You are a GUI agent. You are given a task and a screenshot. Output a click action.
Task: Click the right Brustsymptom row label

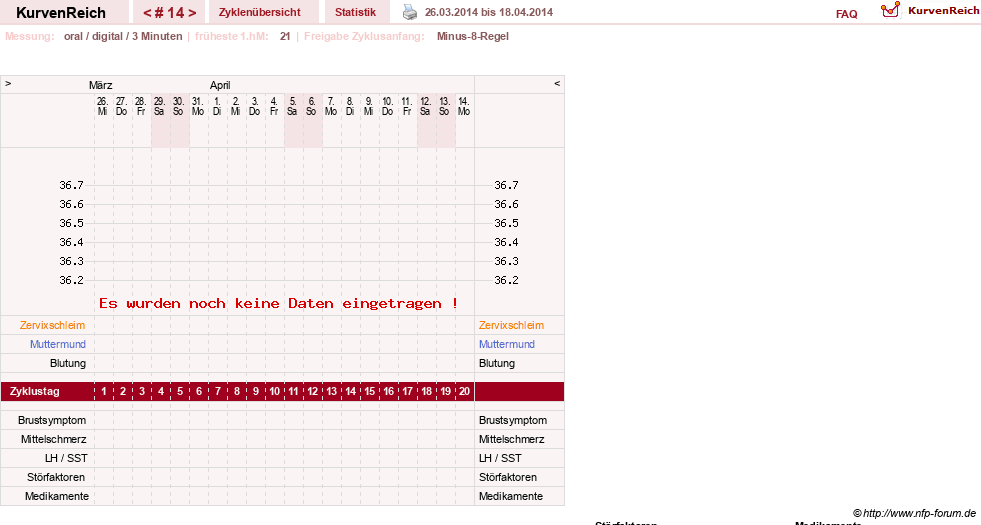coord(513,421)
